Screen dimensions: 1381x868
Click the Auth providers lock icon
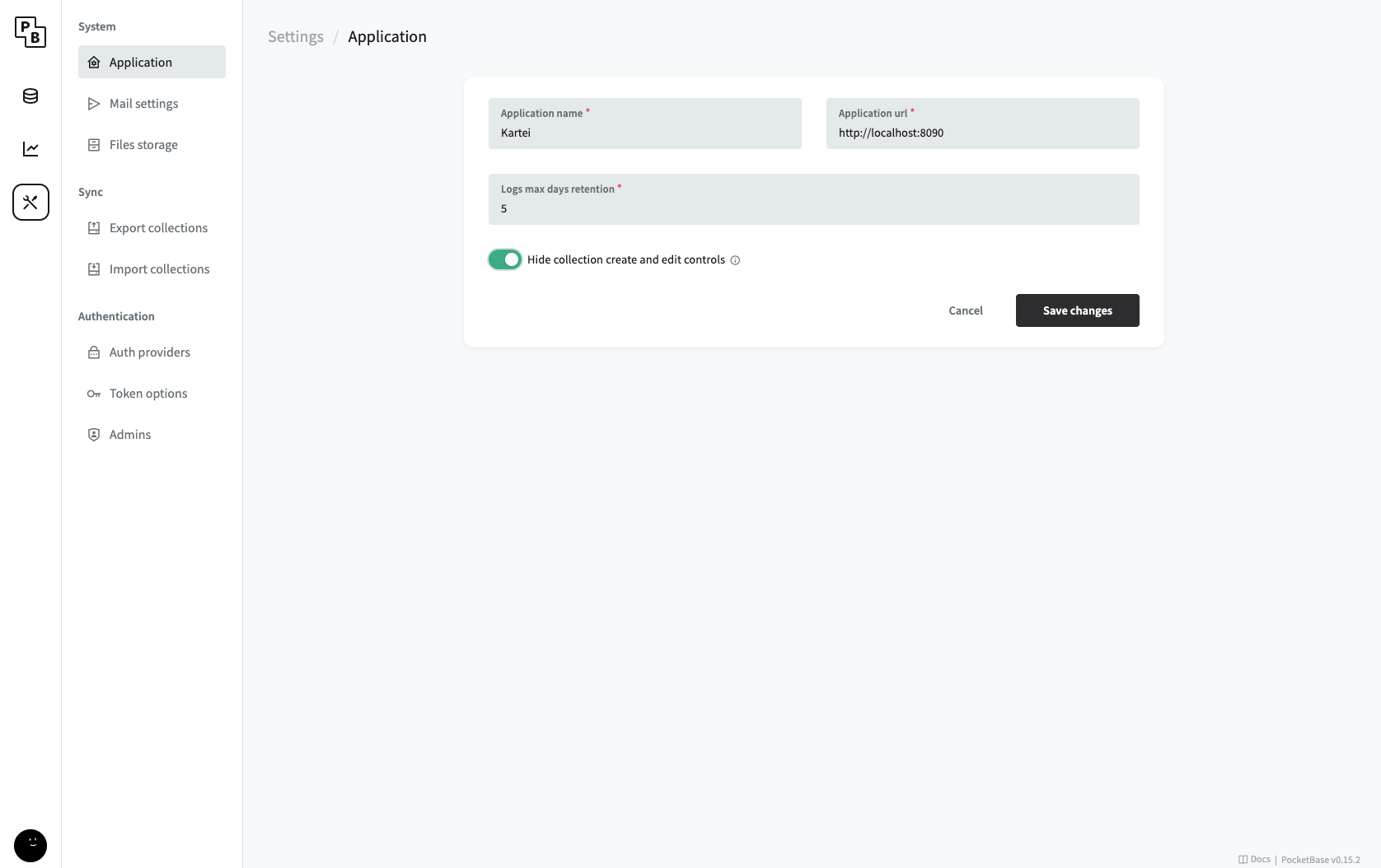(x=94, y=352)
